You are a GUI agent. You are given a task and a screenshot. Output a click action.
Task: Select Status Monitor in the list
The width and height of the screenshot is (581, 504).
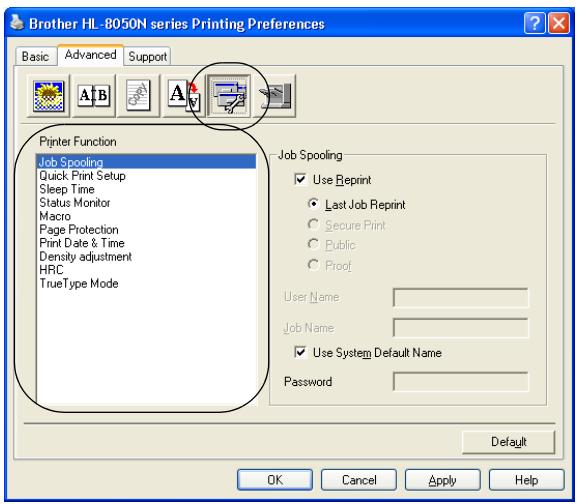coord(146,202)
